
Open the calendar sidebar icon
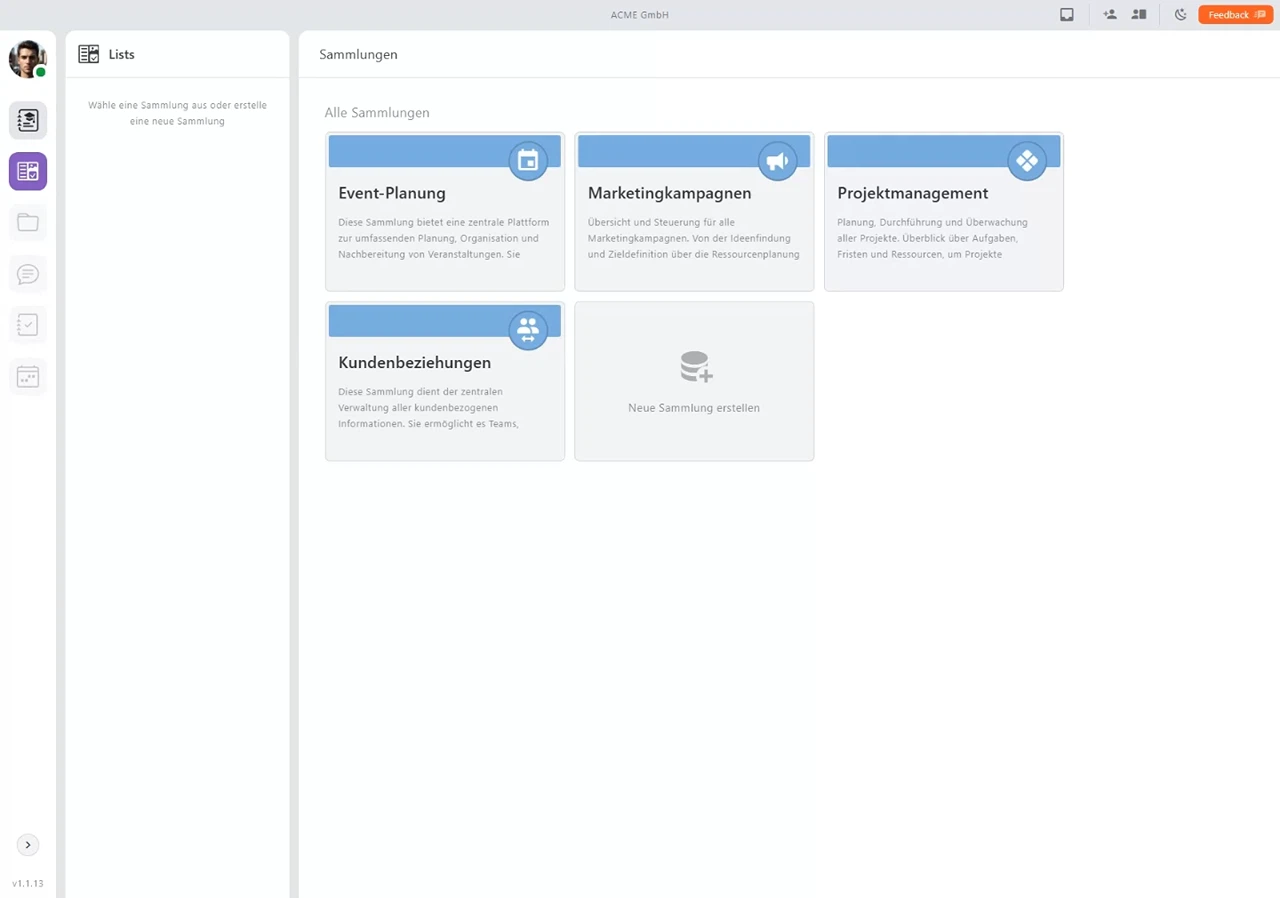tap(28, 377)
